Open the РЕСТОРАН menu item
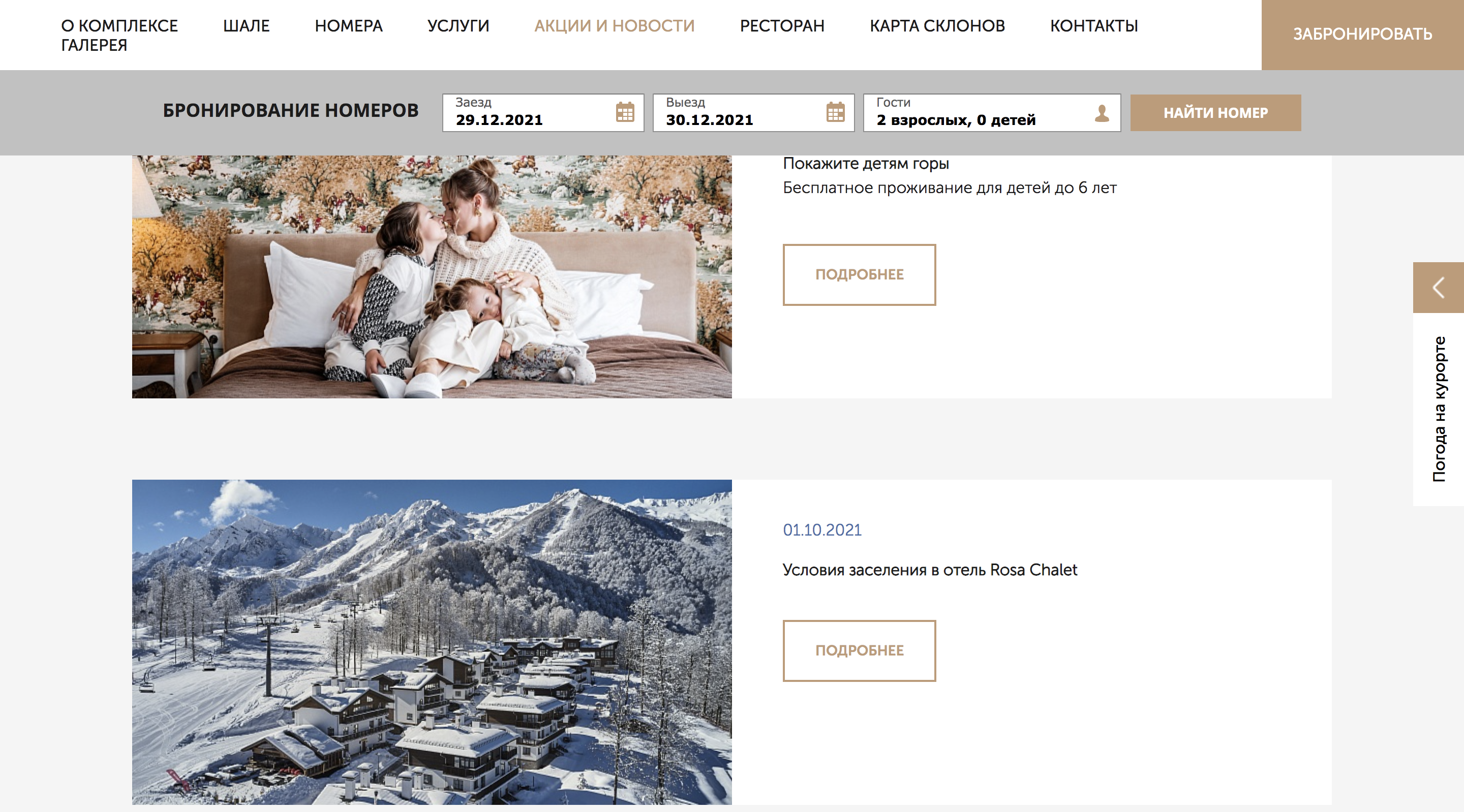The image size is (1464, 812). (782, 25)
